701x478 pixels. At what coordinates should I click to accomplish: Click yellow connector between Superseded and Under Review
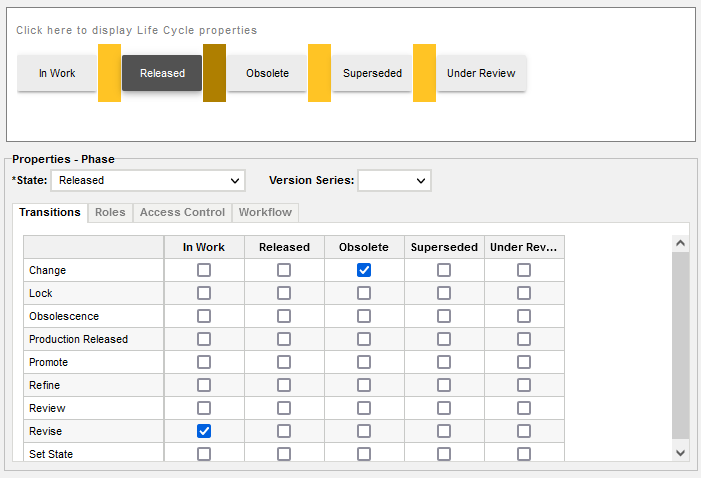tap(424, 73)
